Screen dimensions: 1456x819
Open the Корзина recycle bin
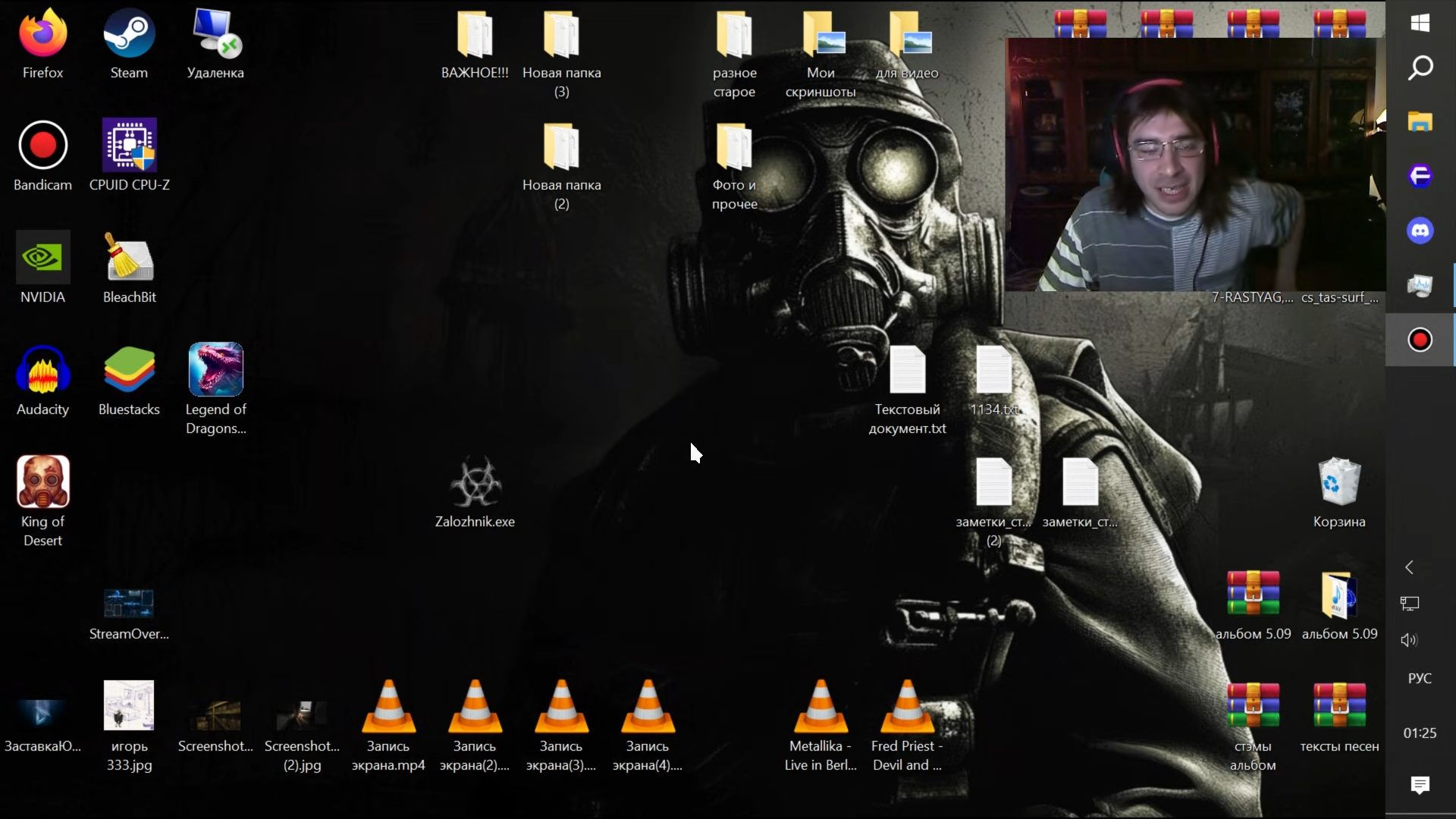point(1340,493)
